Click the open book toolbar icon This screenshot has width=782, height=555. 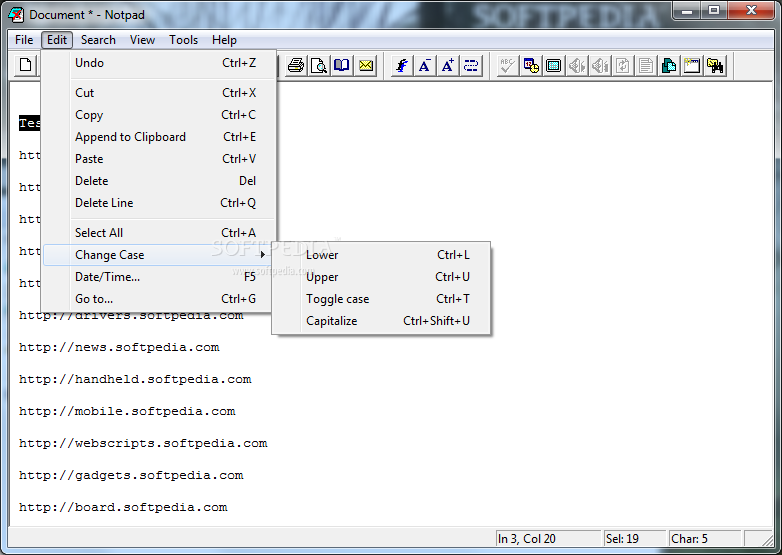[x=342, y=65]
